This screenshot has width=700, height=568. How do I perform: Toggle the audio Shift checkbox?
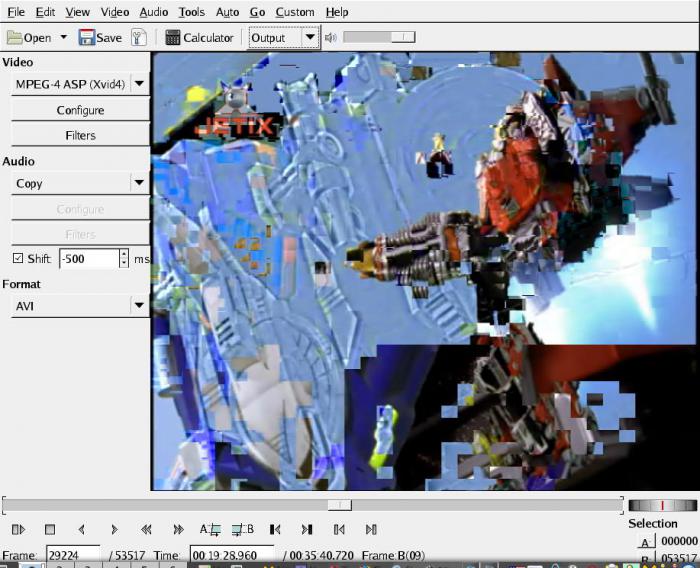click(18, 258)
